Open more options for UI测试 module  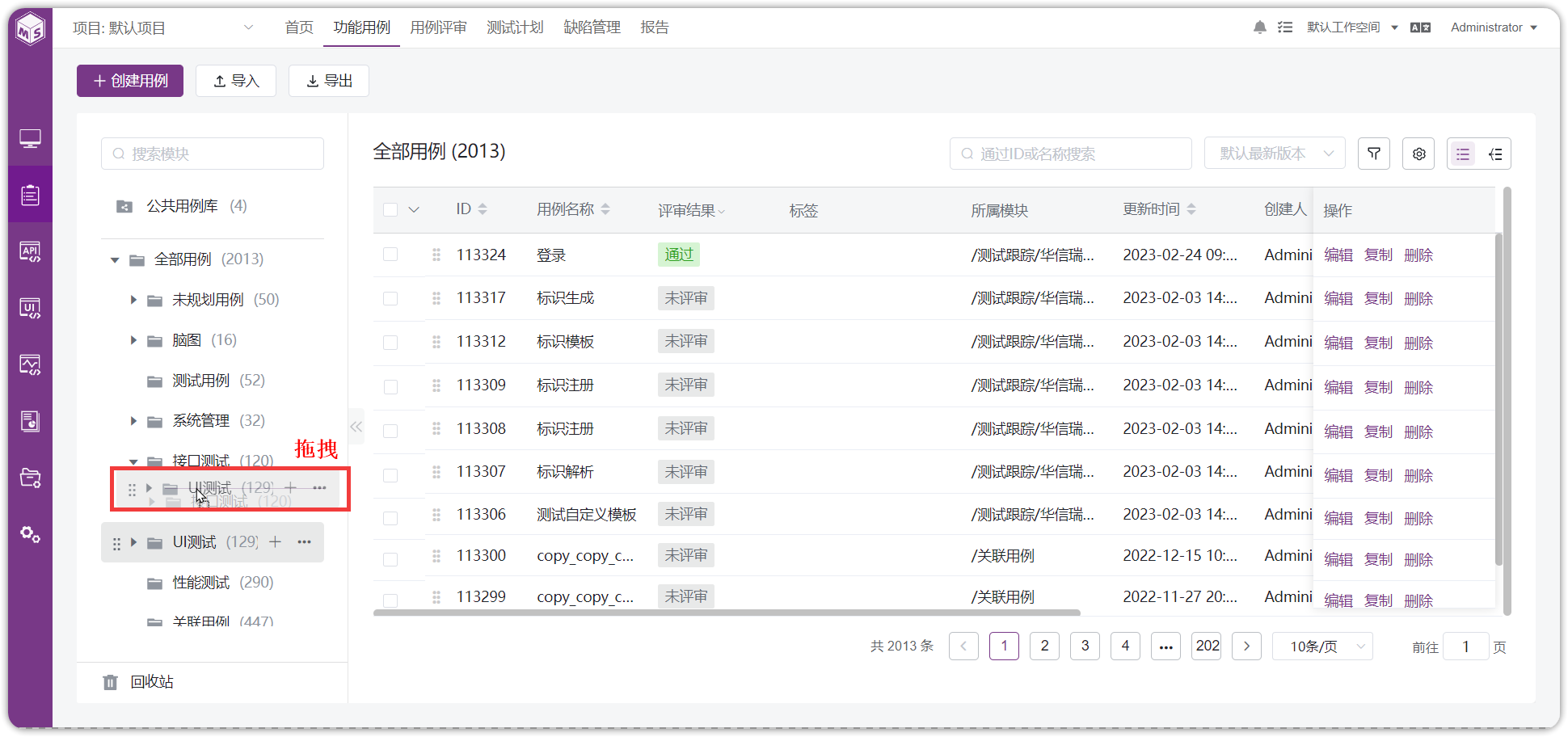click(304, 542)
